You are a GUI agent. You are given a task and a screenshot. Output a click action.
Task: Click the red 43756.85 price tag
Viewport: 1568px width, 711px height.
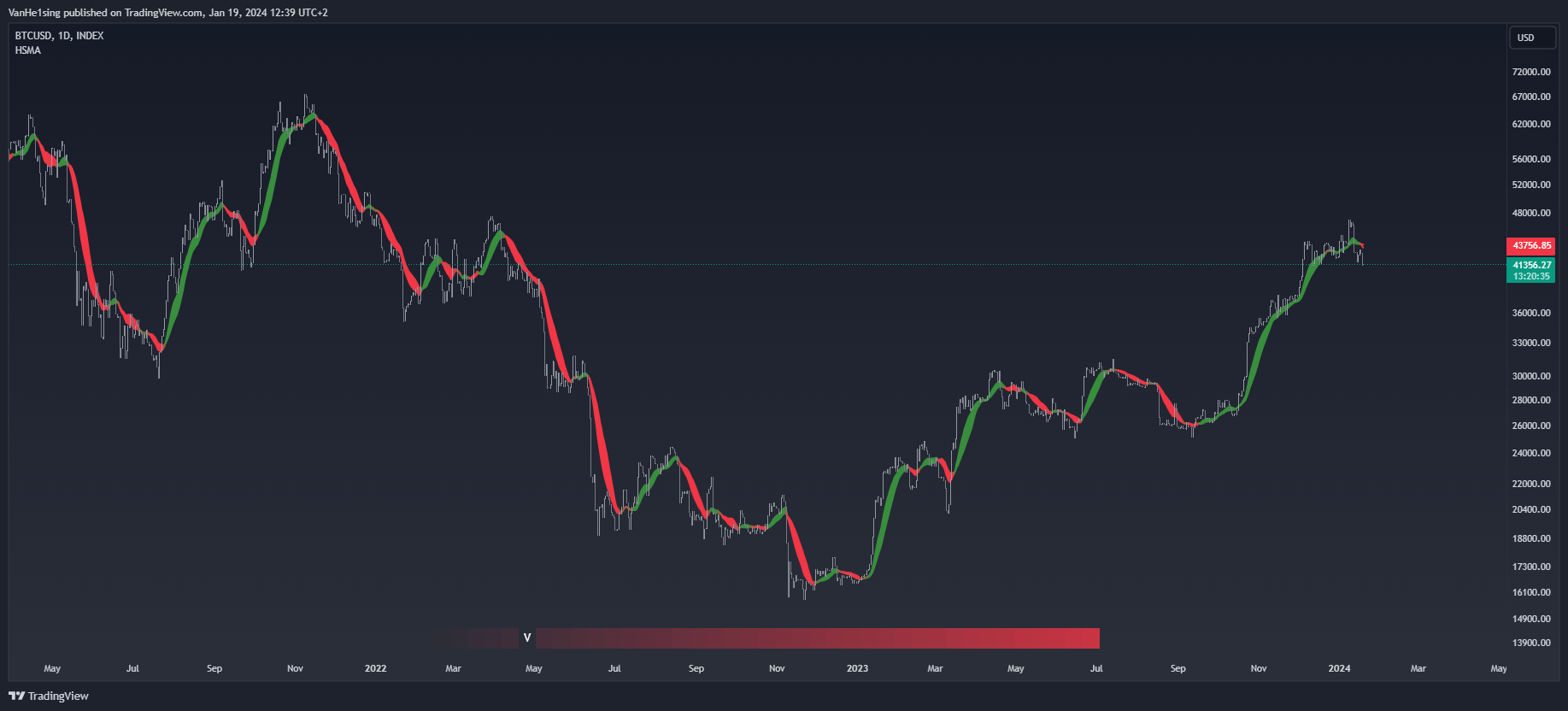1531,245
